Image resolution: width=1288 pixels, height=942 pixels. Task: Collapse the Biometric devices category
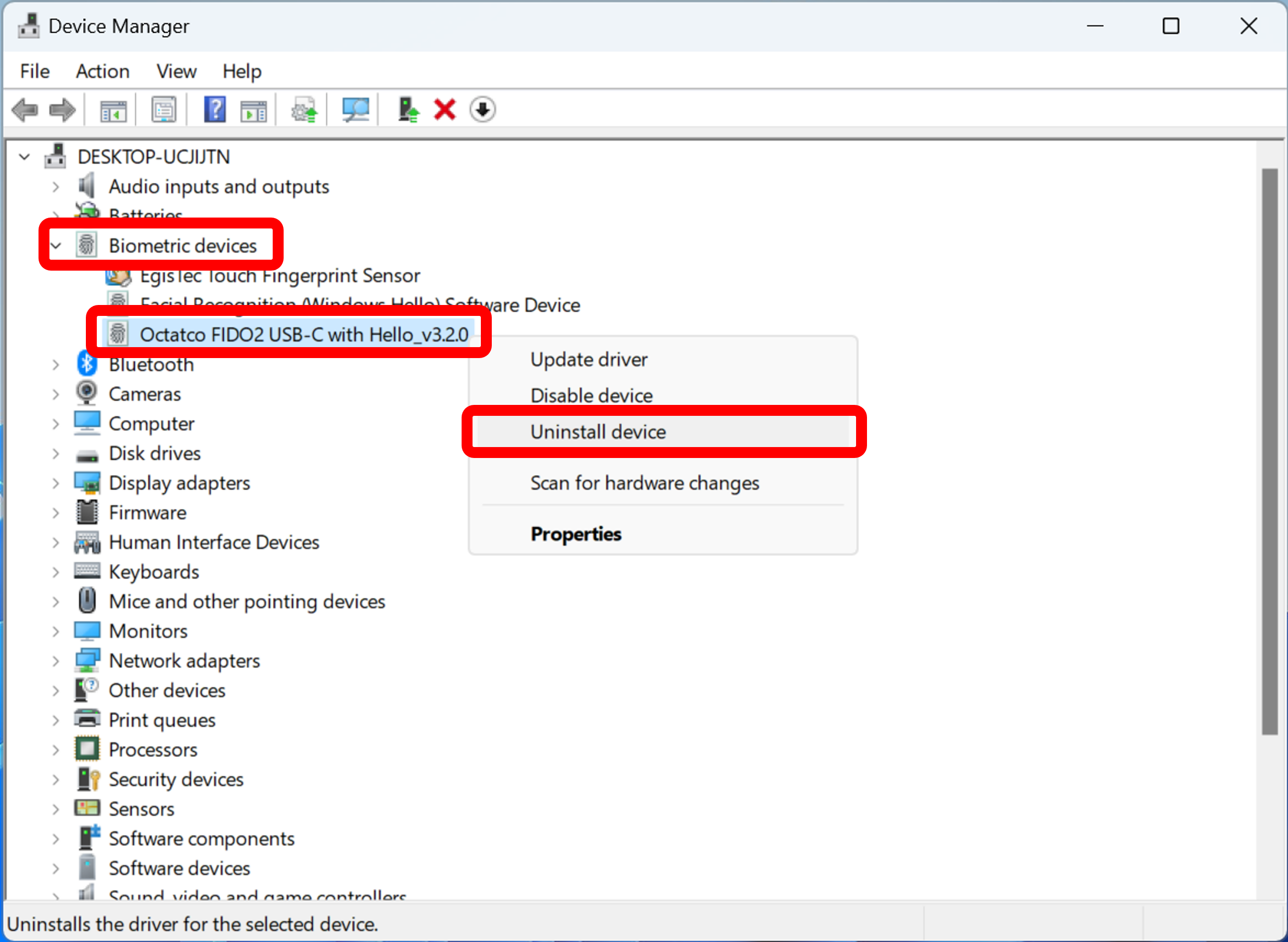point(56,246)
